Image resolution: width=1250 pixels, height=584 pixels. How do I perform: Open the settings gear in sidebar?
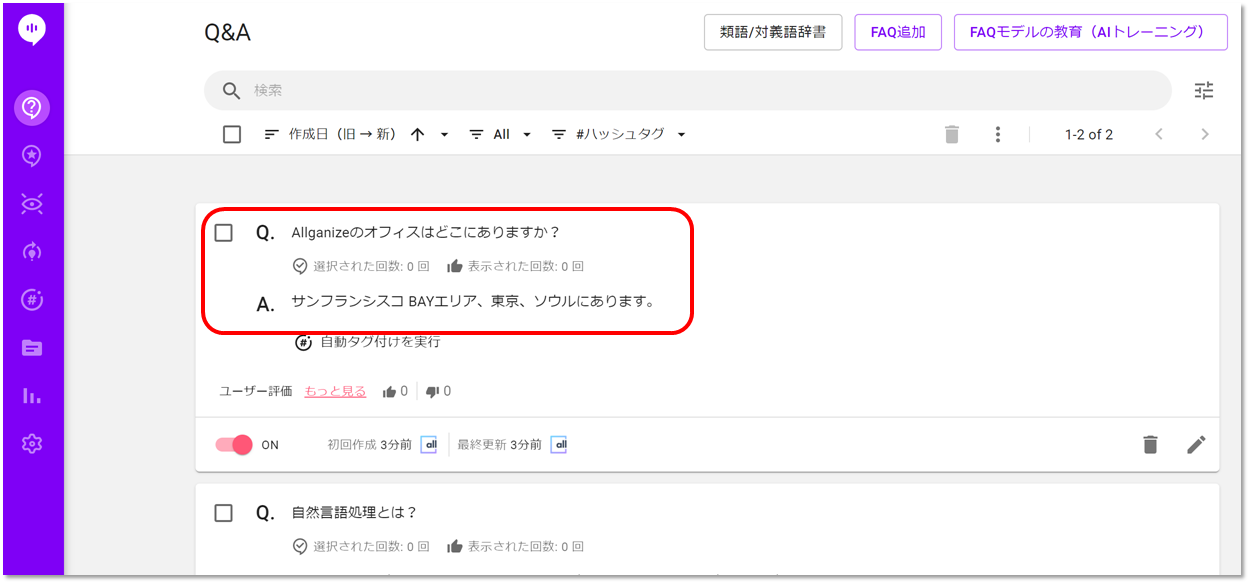pyautogui.click(x=32, y=444)
